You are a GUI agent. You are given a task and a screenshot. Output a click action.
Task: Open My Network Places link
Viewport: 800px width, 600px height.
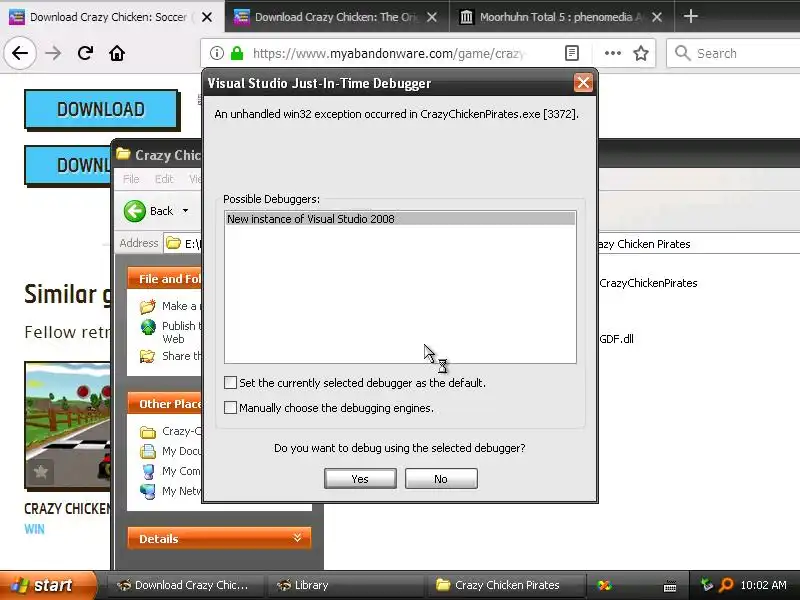170,491
